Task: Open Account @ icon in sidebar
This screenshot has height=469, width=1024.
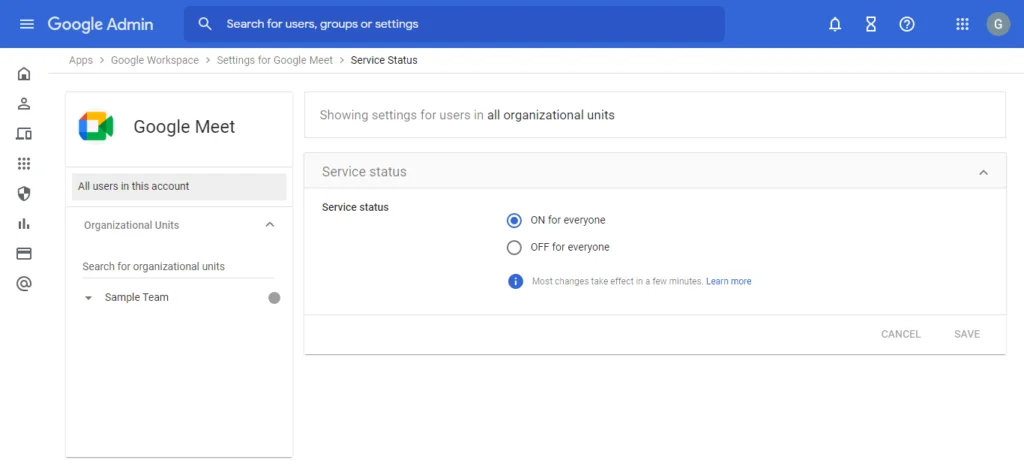Action: [x=24, y=283]
